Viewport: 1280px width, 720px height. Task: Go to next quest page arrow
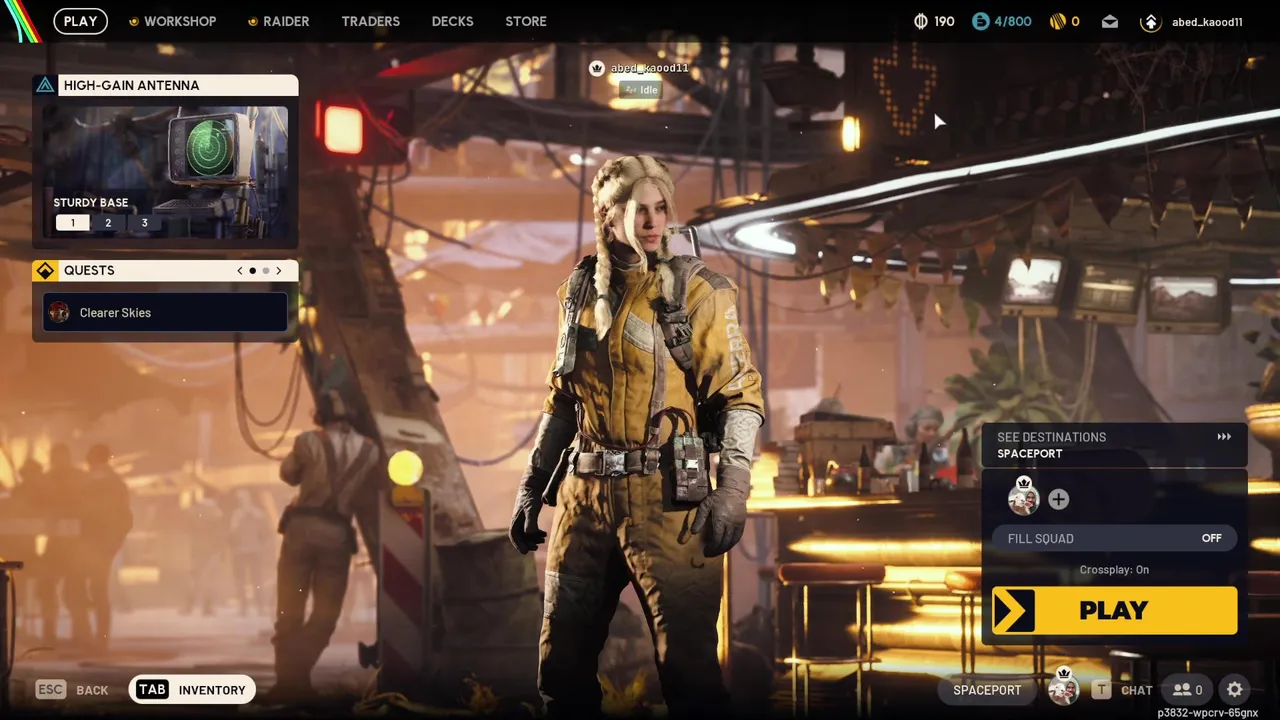coord(279,271)
